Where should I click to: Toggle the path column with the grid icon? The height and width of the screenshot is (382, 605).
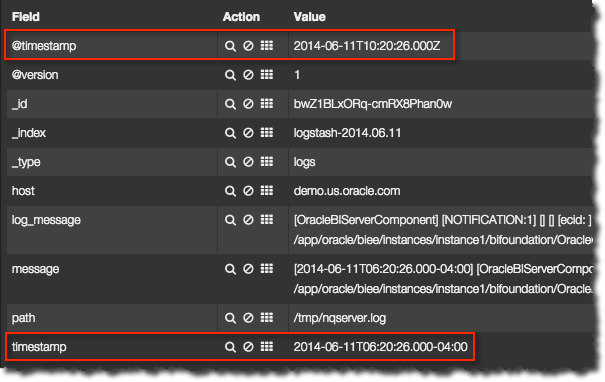[267, 317]
